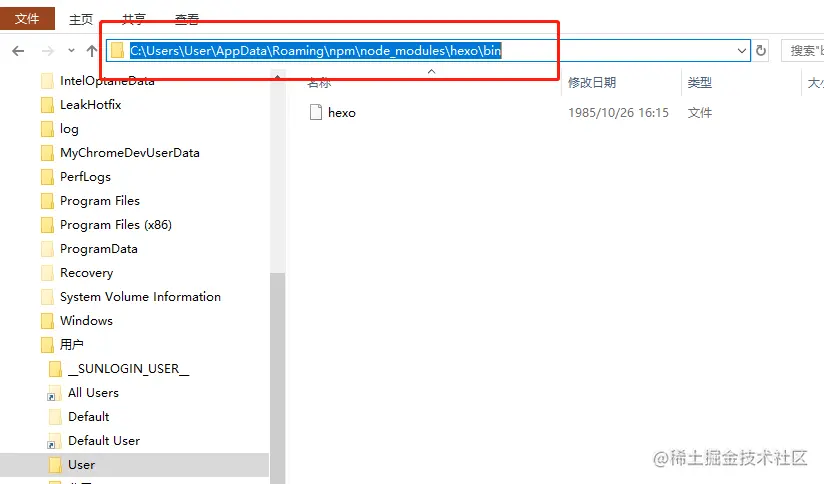Click the address bar path text
The width and height of the screenshot is (824, 484).
click(x=316, y=50)
